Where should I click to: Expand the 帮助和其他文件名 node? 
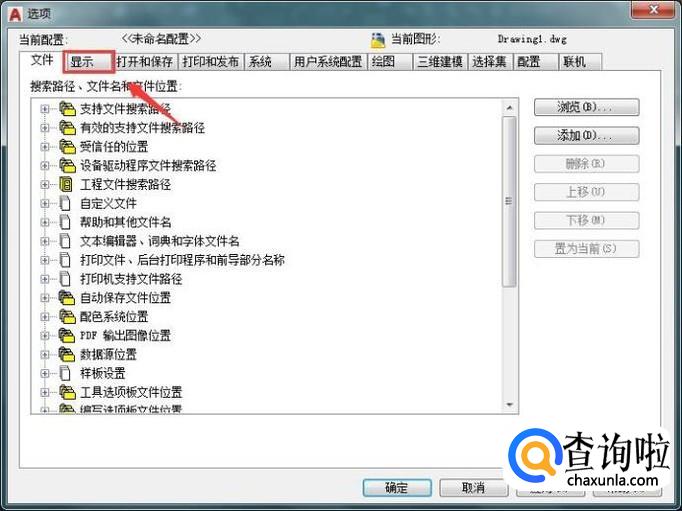(45, 222)
